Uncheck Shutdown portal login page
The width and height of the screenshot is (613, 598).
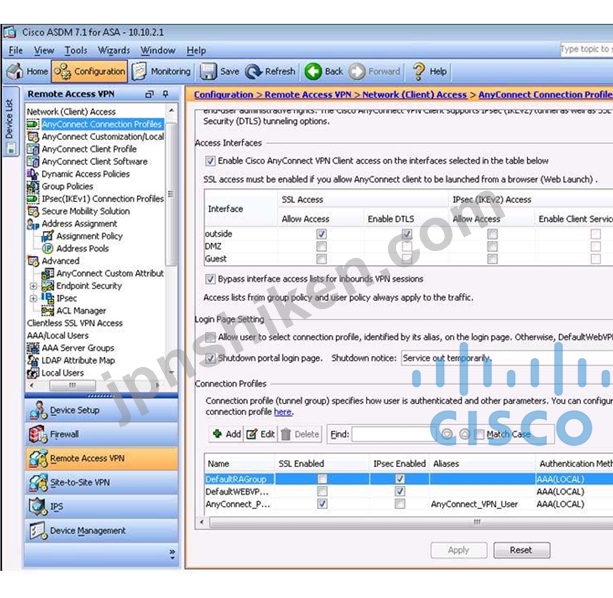pos(210,358)
